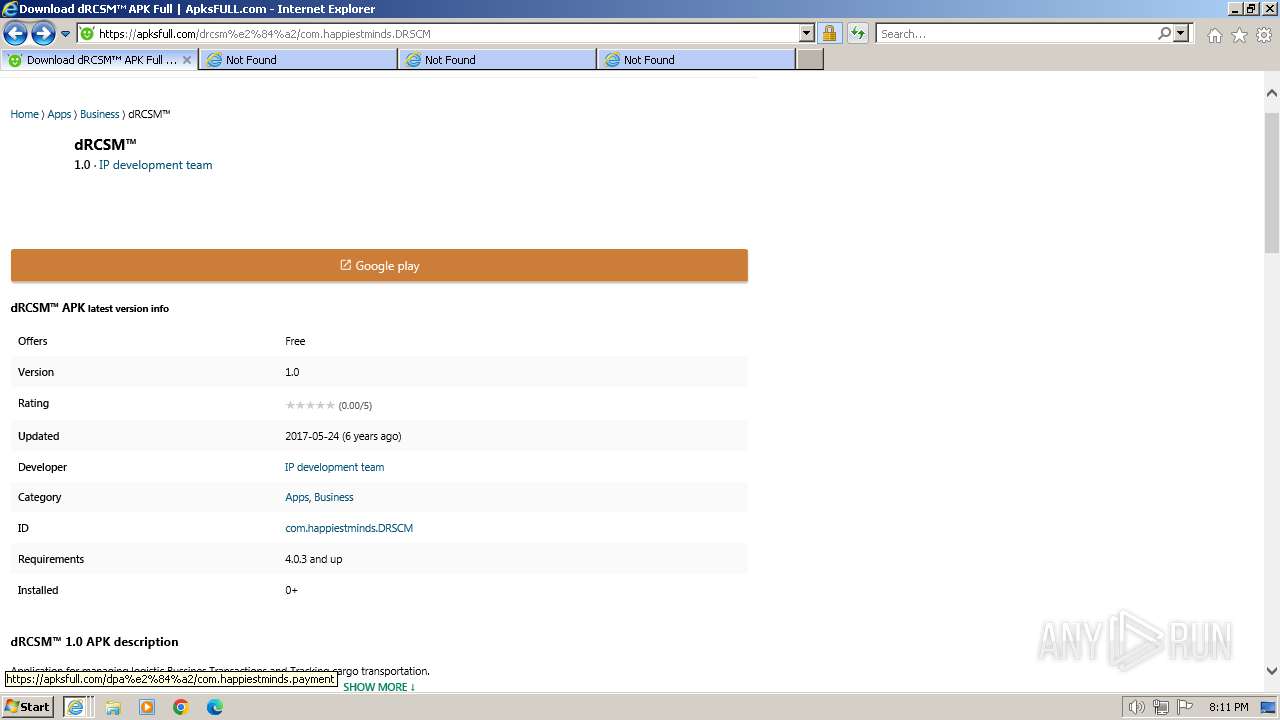The image size is (1280, 720).
Task: Open the Windows Start button
Action: [x=28, y=707]
